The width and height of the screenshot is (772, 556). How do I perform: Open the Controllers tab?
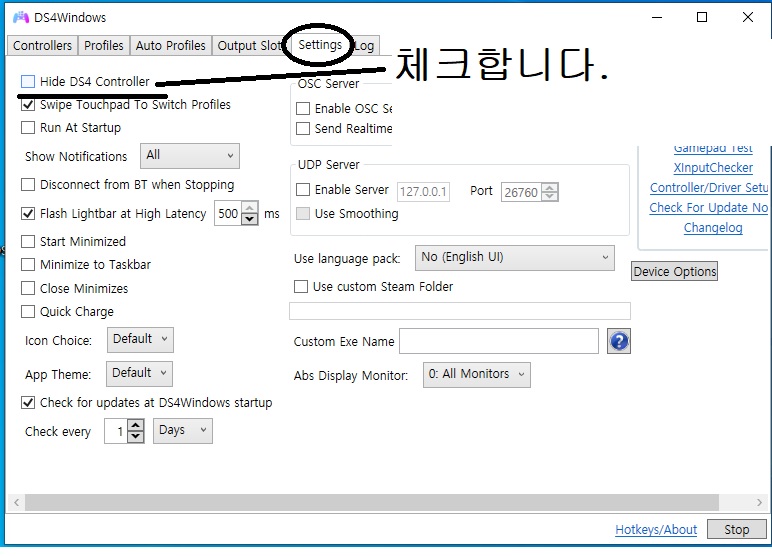[x=42, y=45]
